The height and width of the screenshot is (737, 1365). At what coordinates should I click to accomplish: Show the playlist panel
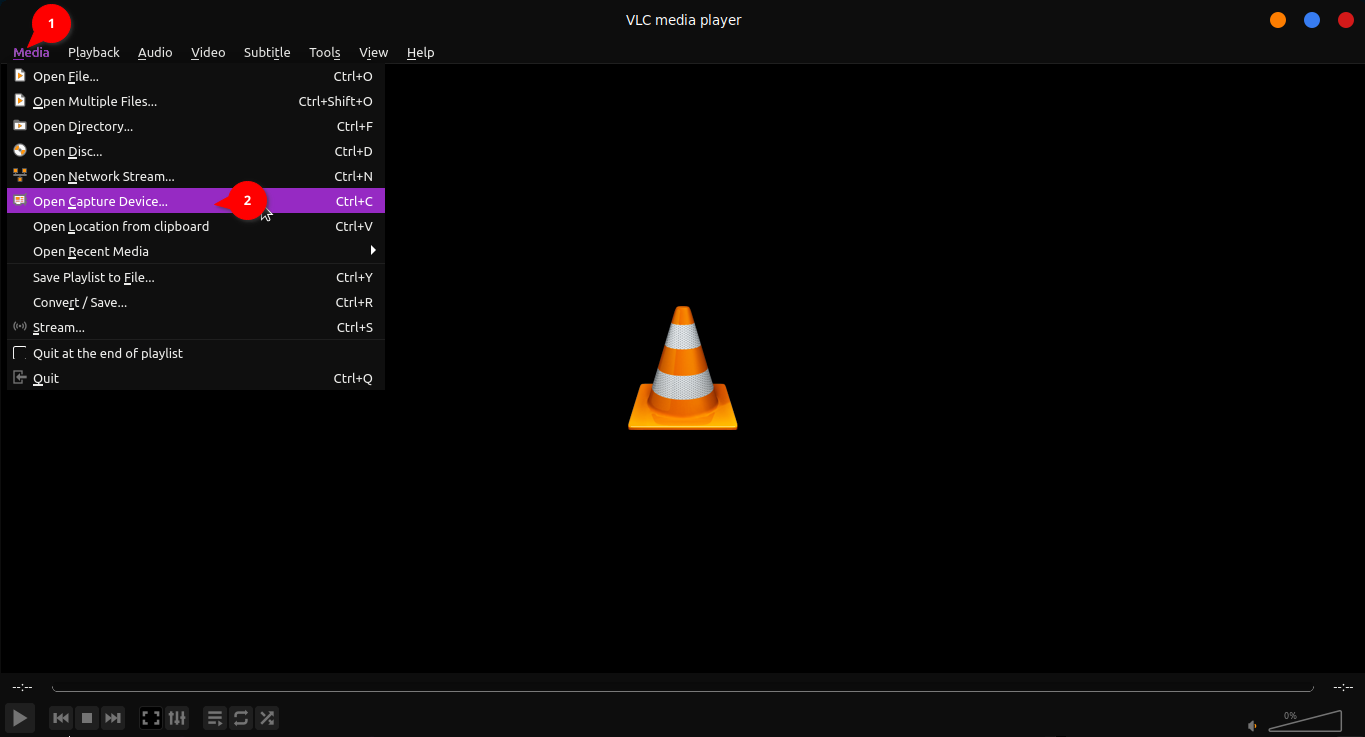pyautogui.click(x=215, y=718)
